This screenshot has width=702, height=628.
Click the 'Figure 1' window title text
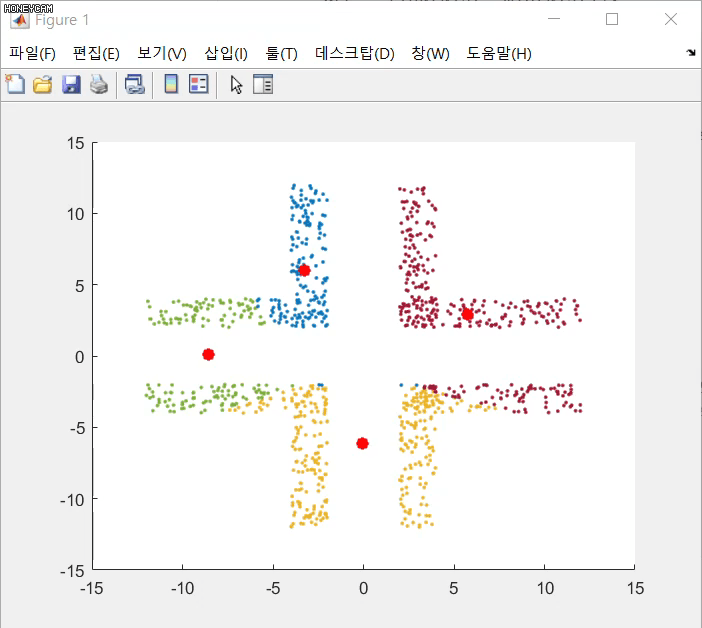coord(62,20)
